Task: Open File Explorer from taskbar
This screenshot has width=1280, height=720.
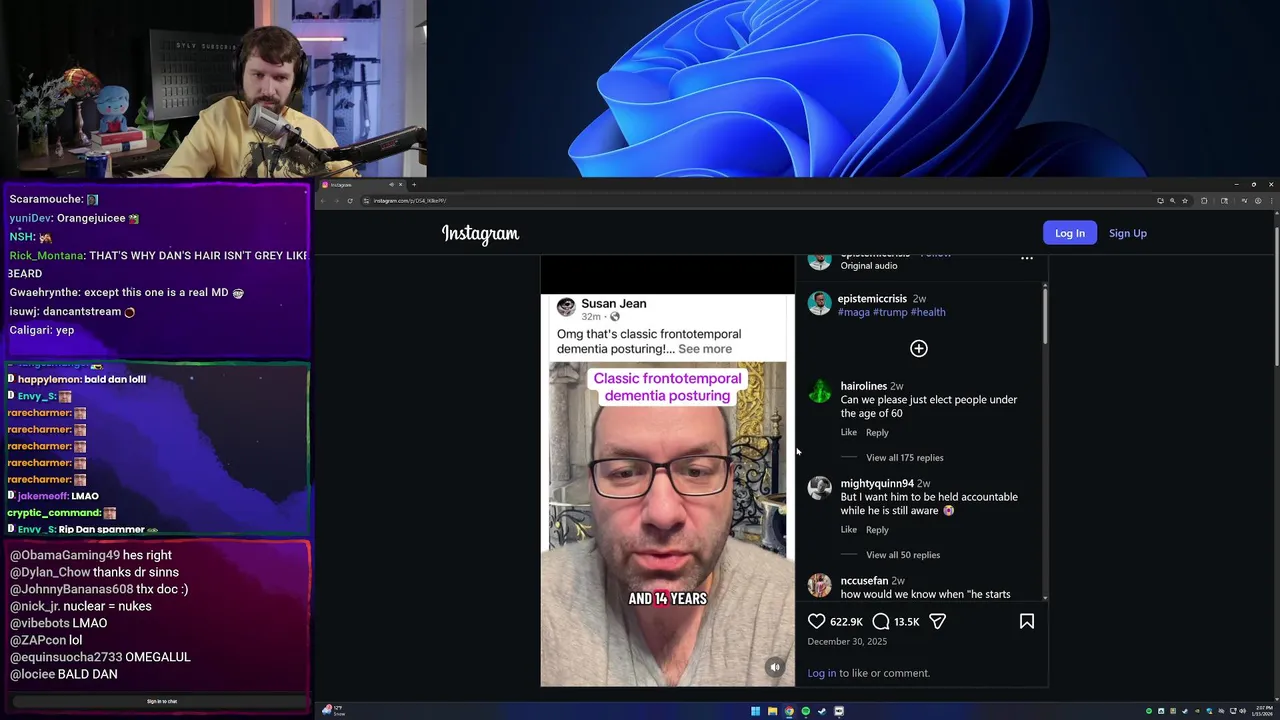Action: click(772, 711)
